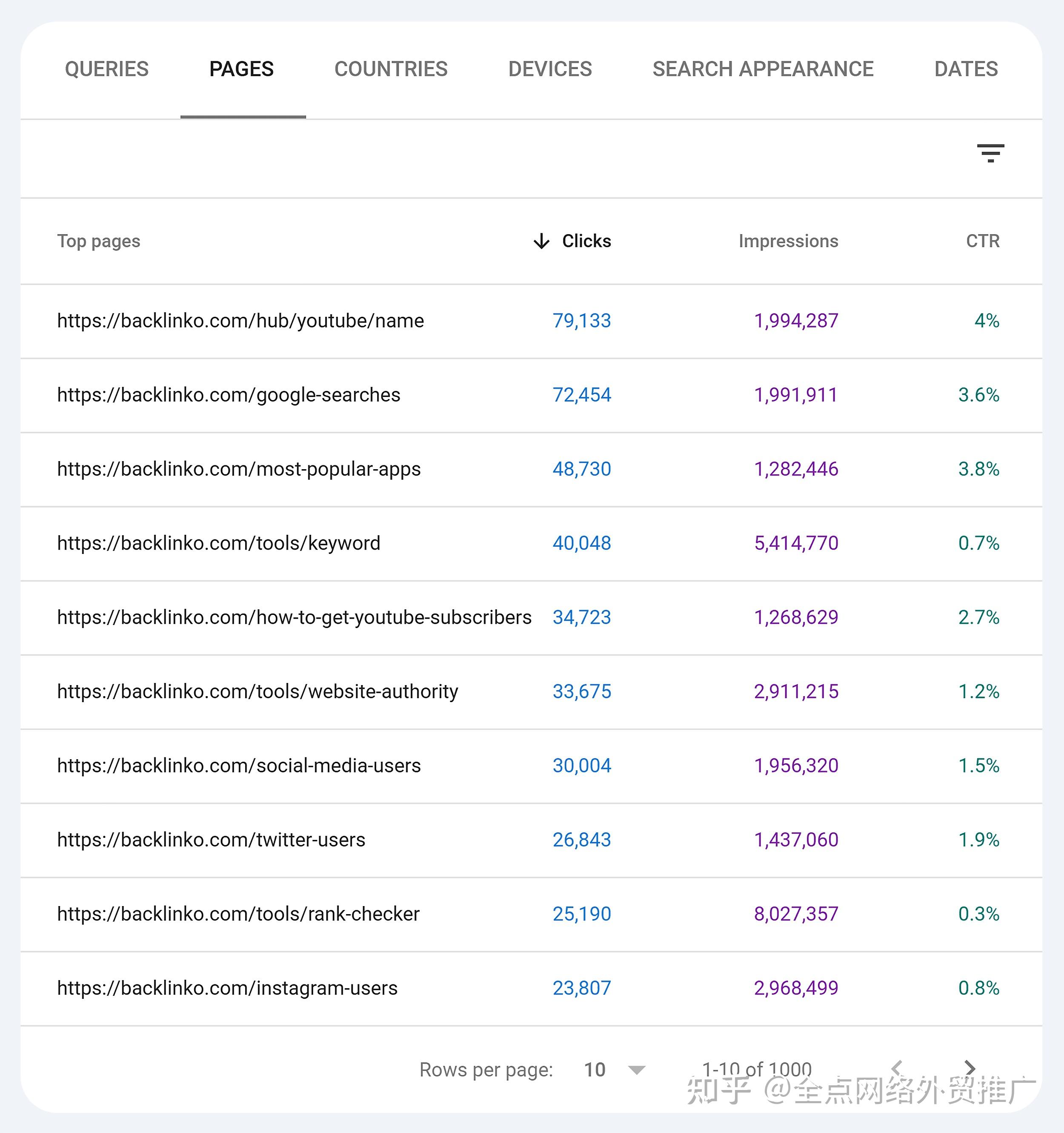Screen dimensions: 1064x1133
Task: Switch to the Devices tab
Action: (549, 69)
